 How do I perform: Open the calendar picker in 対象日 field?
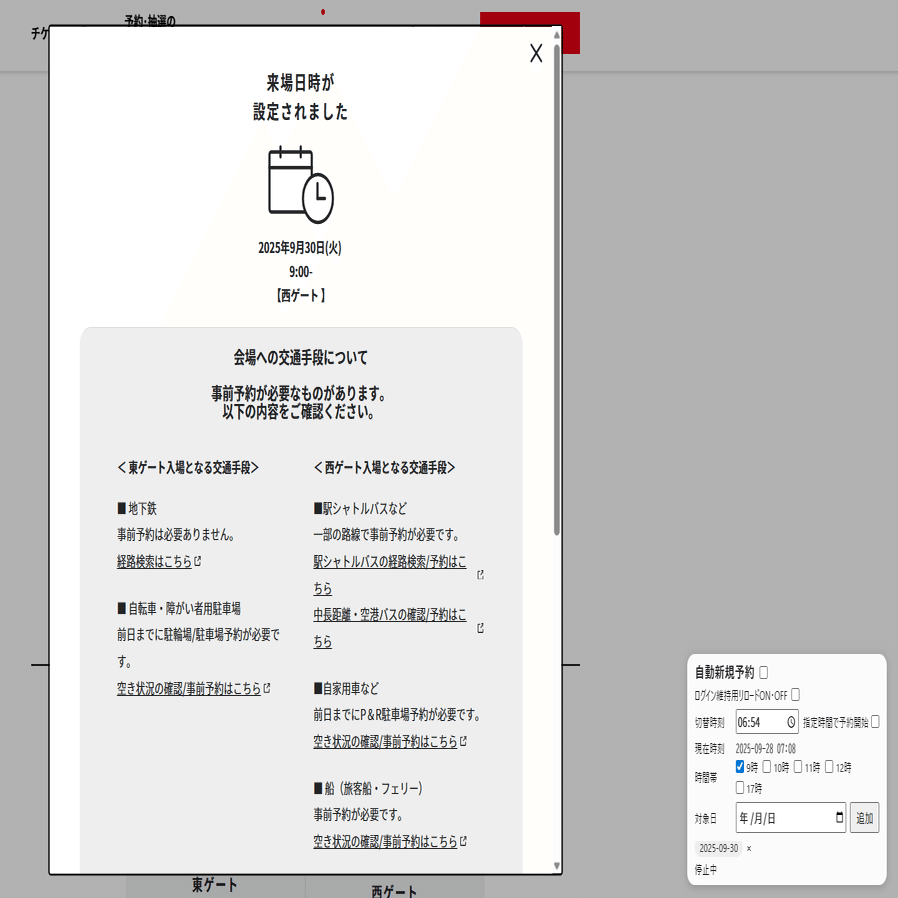(839, 817)
